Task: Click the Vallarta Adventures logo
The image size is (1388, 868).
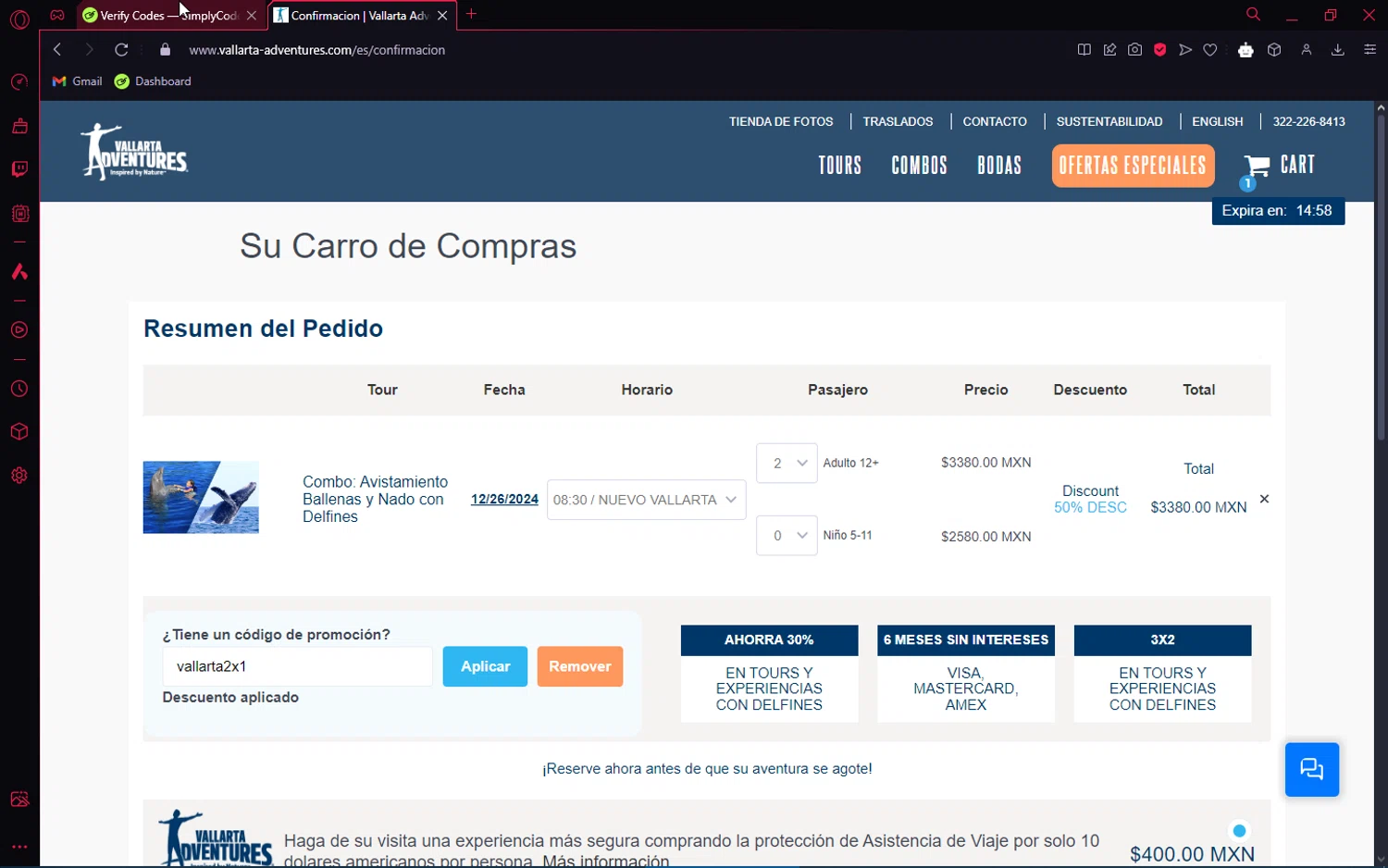Action: tap(135, 152)
